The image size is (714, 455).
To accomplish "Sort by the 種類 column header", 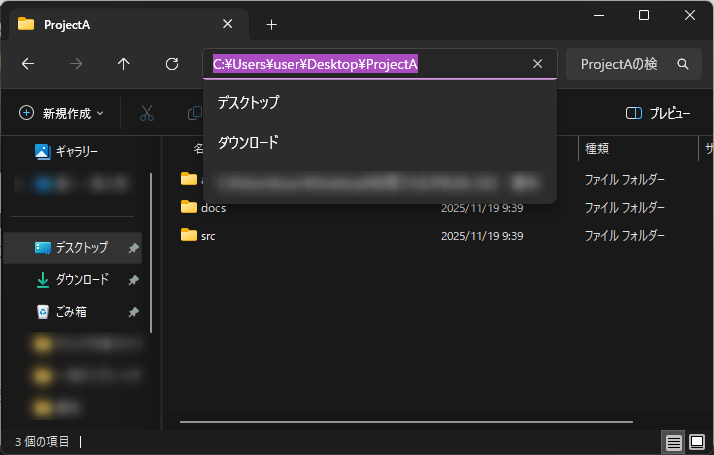I will point(598,148).
